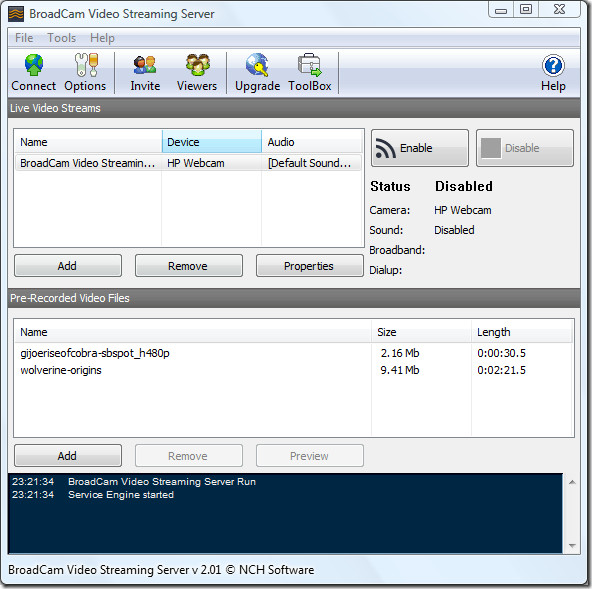Image resolution: width=592 pixels, height=589 pixels.
Task: Open the Help menu in the menu bar
Action: point(102,38)
